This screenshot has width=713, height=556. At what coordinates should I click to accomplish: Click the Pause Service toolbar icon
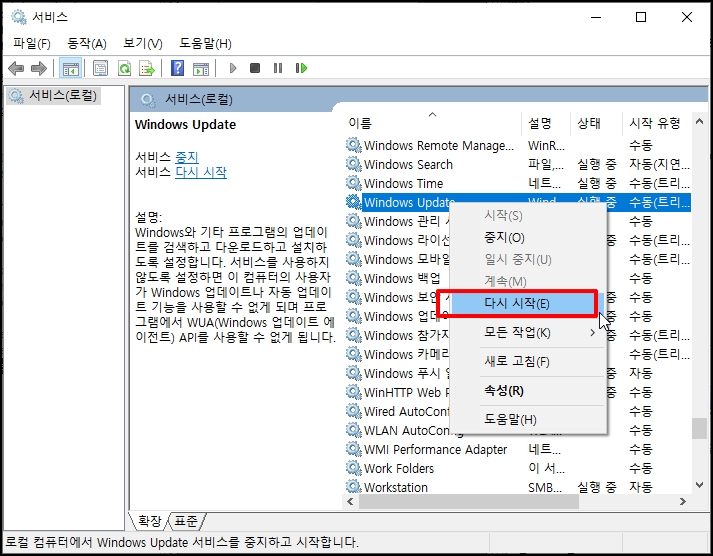tap(278, 68)
